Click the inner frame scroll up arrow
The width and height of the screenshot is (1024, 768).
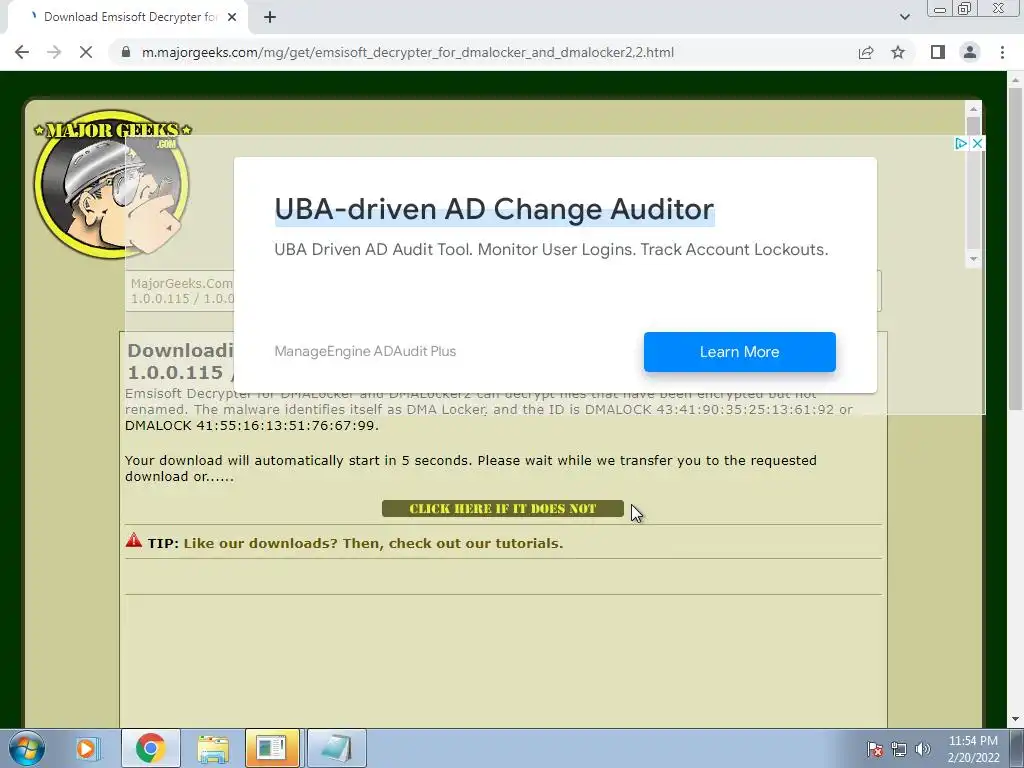pos(973,108)
